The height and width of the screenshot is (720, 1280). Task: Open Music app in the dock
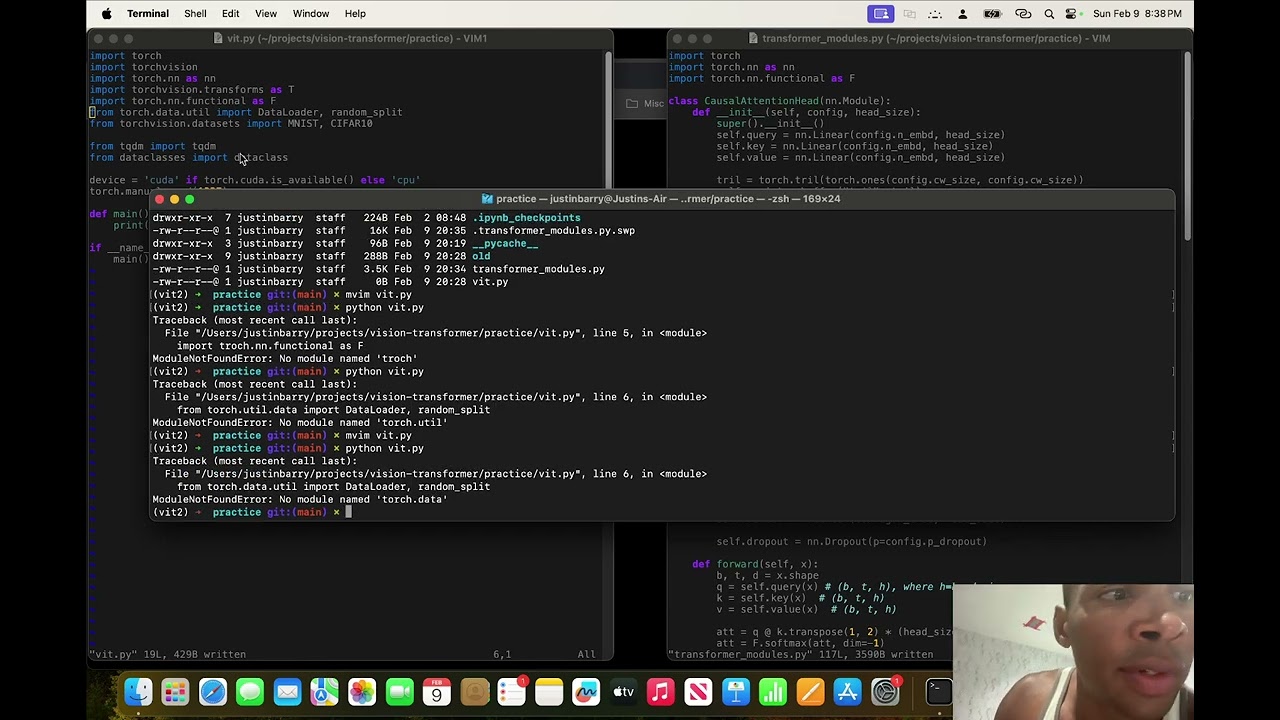[x=660, y=691]
